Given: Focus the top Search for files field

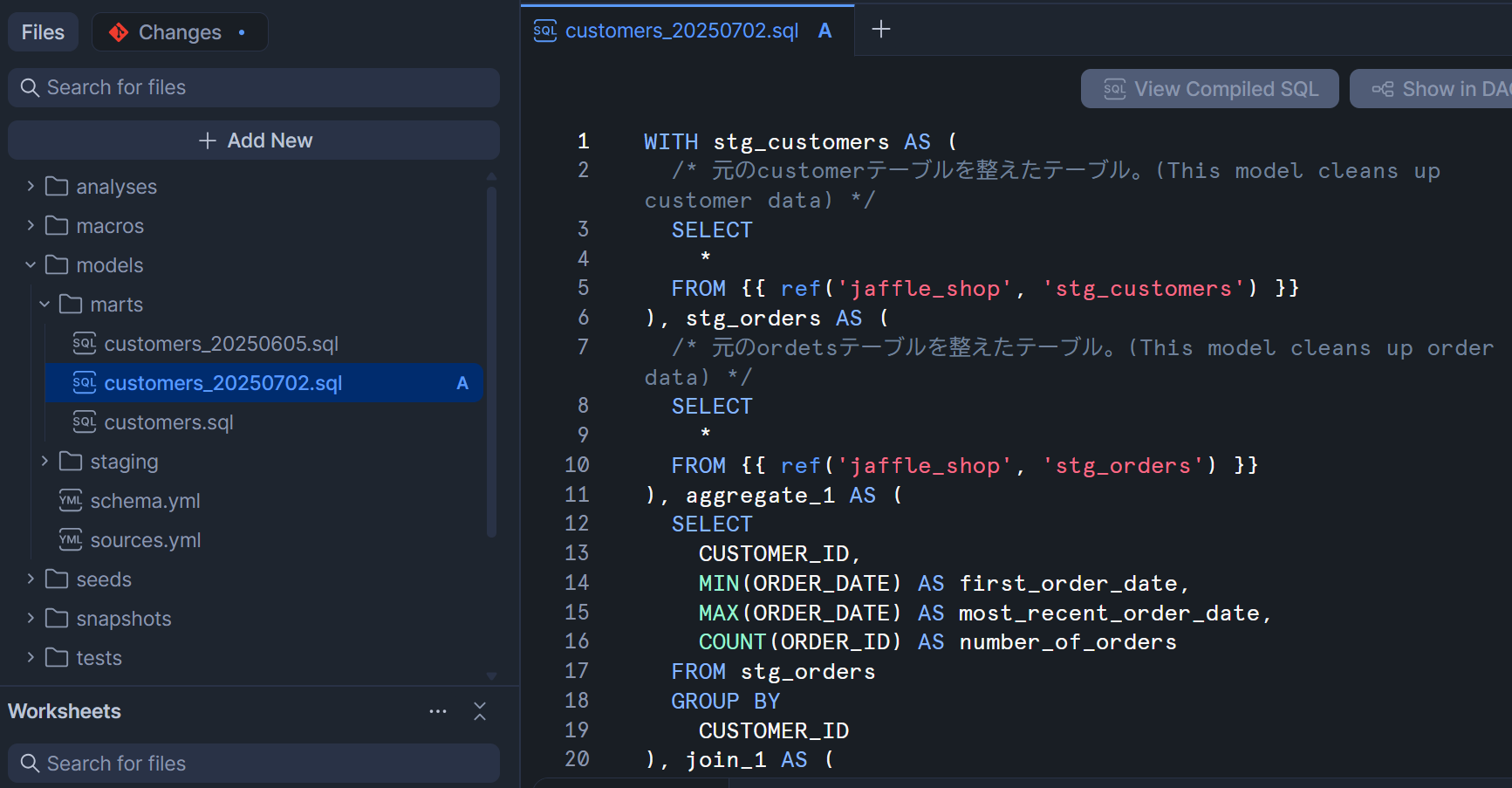Looking at the screenshot, I should (x=254, y=87).
